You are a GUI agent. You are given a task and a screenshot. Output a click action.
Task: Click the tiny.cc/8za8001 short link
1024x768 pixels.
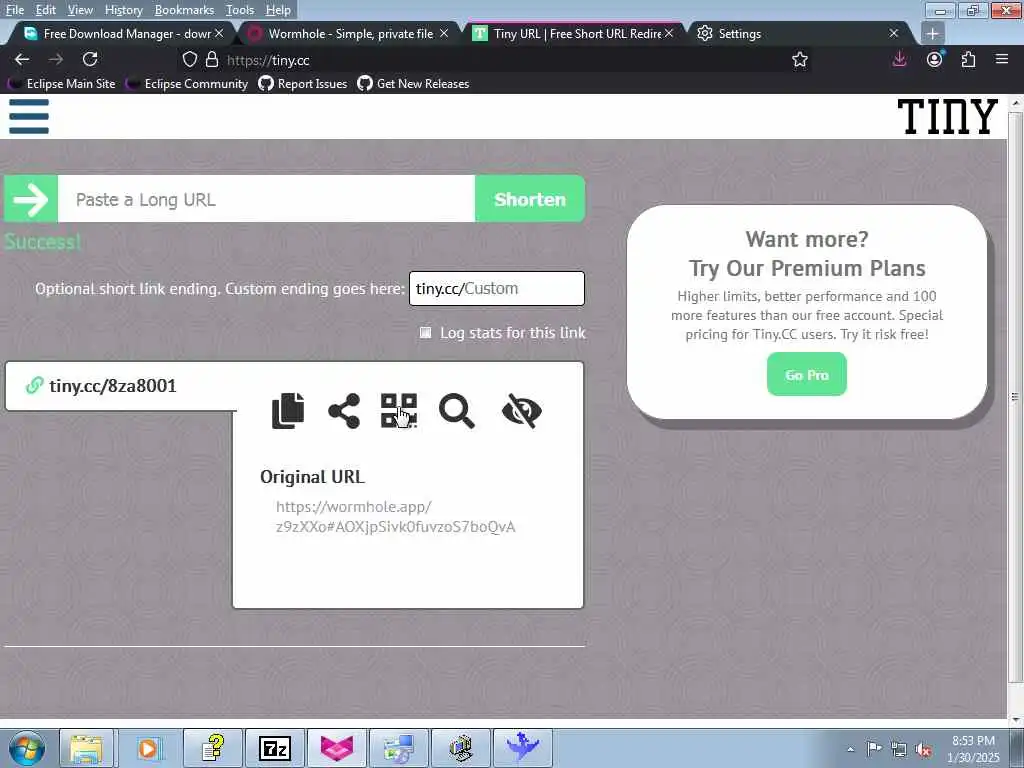(113, 385)
